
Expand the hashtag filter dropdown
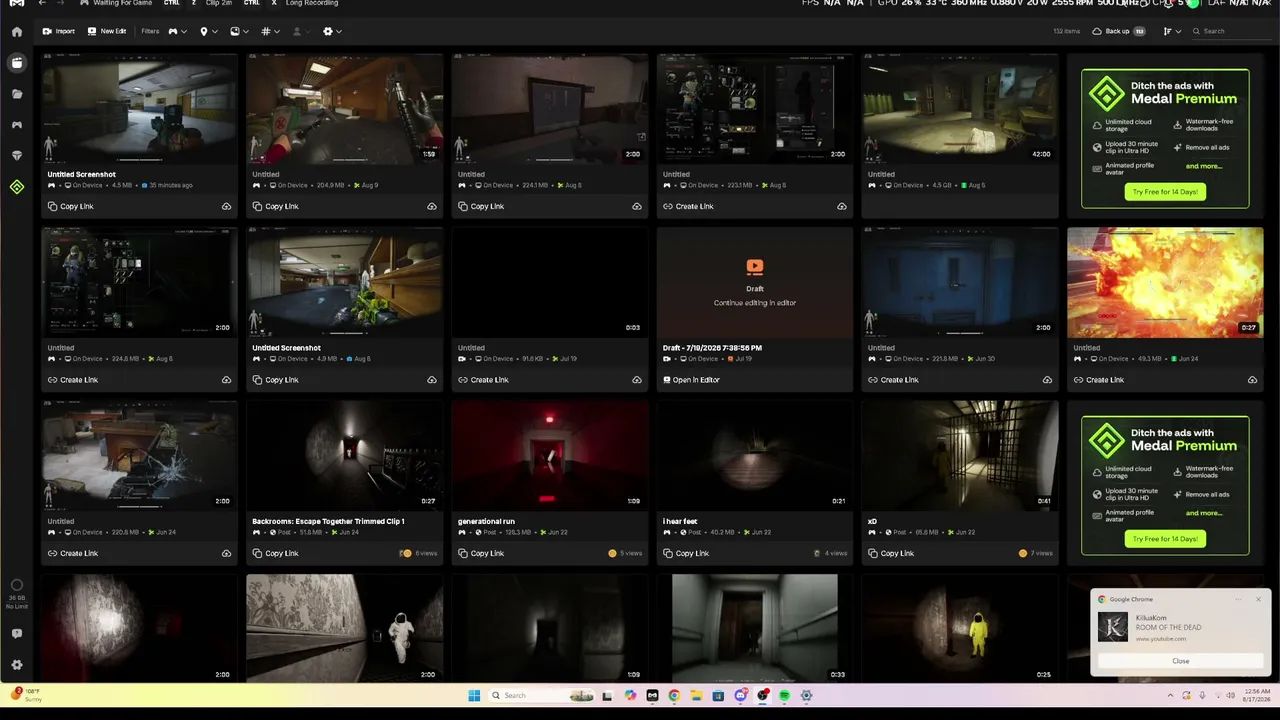coord(270,31)
